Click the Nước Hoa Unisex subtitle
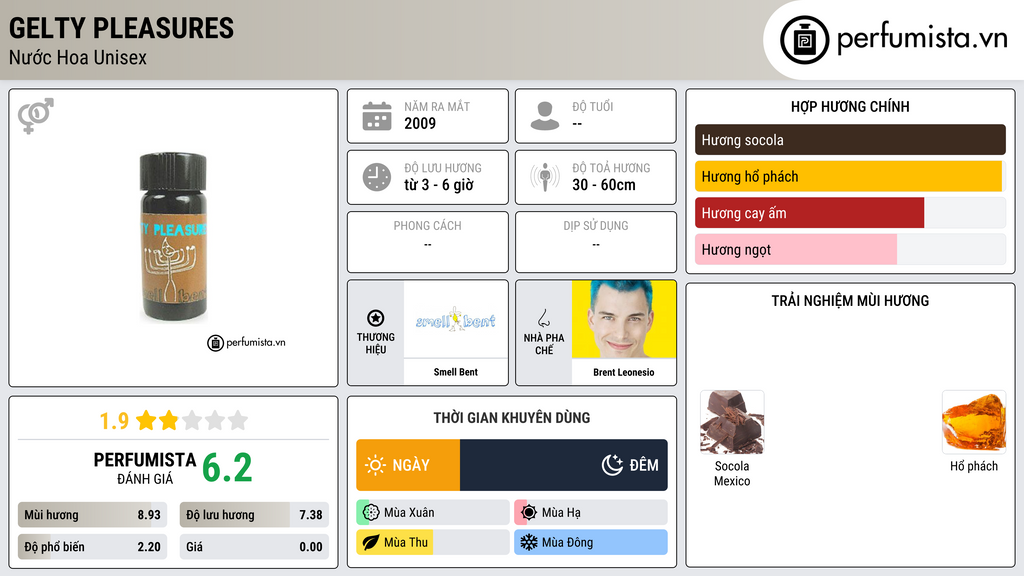 click(x=78, y=57)
